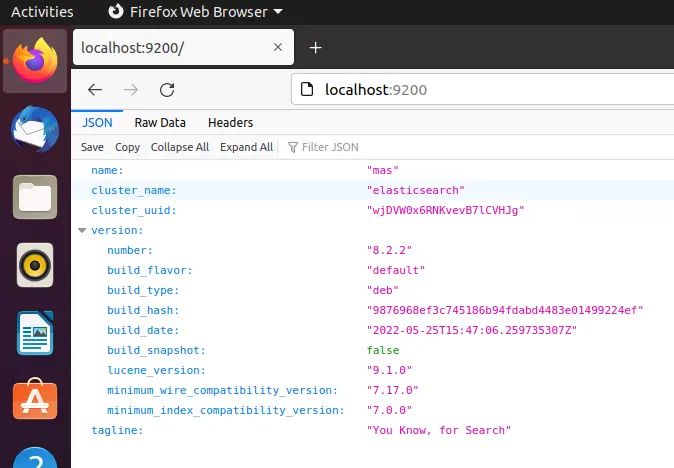This screenshot has height=468, width=674.
Task: Select the tagline key
Action: [117, 430]
